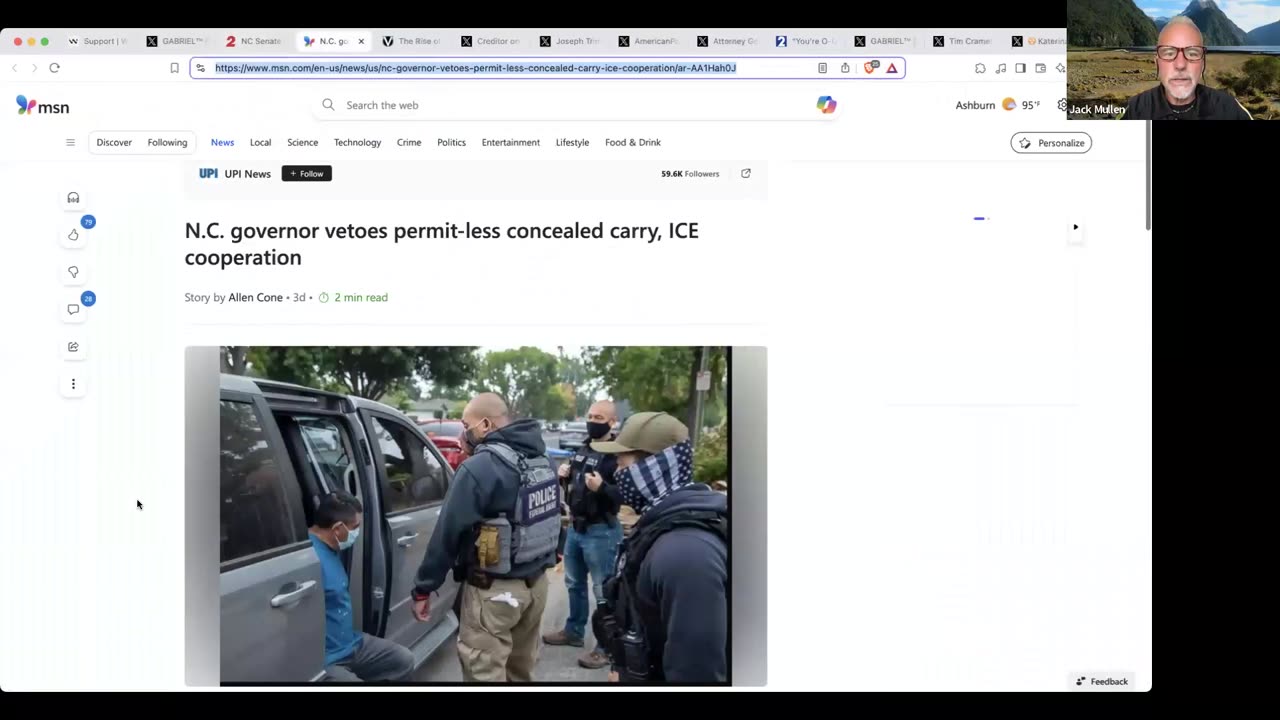Click the share article icon in sidebar
The width and height of the screenshot is (1280, 720).
point(73,347)
